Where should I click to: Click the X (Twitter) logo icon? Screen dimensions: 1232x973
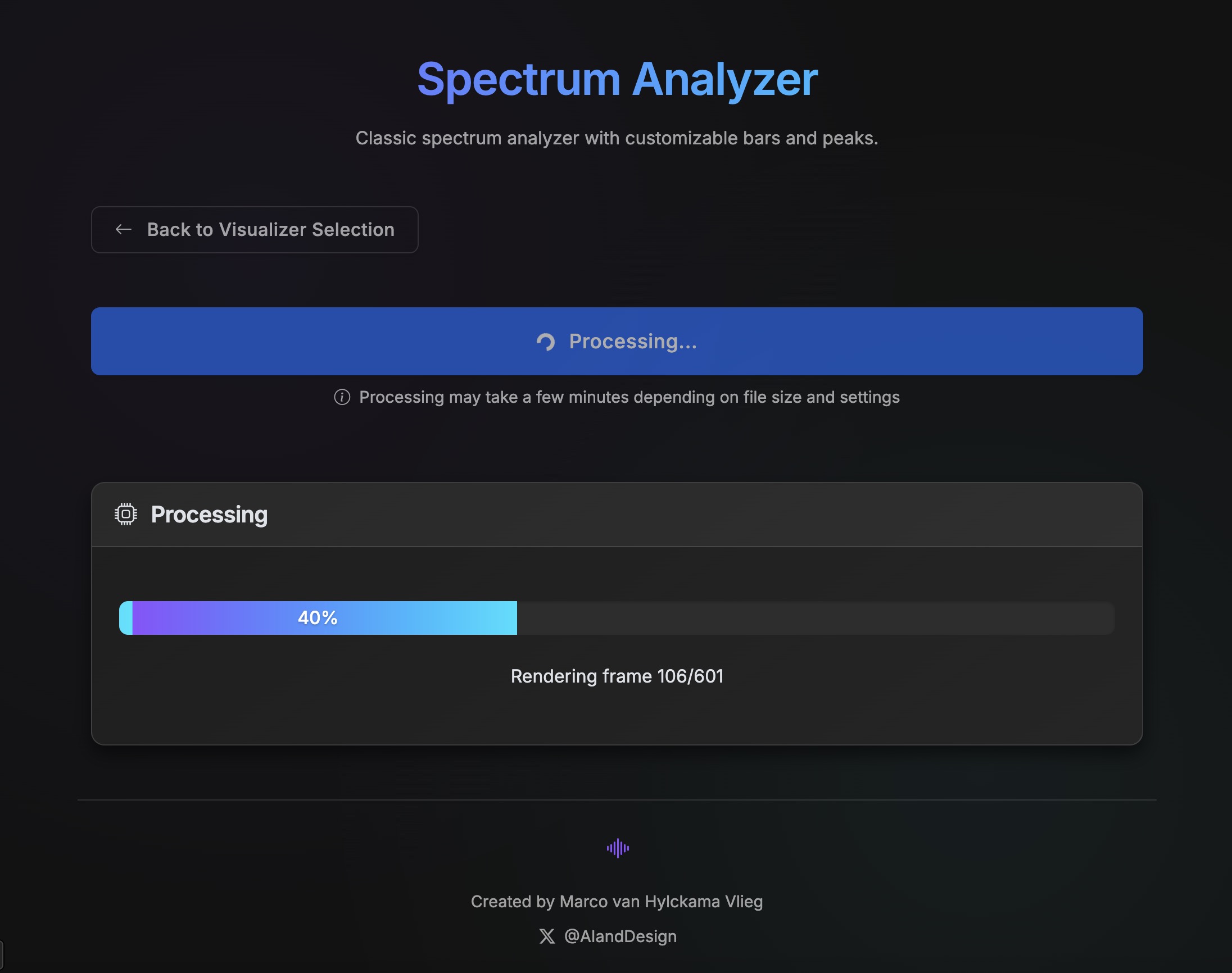pos(547,936)
